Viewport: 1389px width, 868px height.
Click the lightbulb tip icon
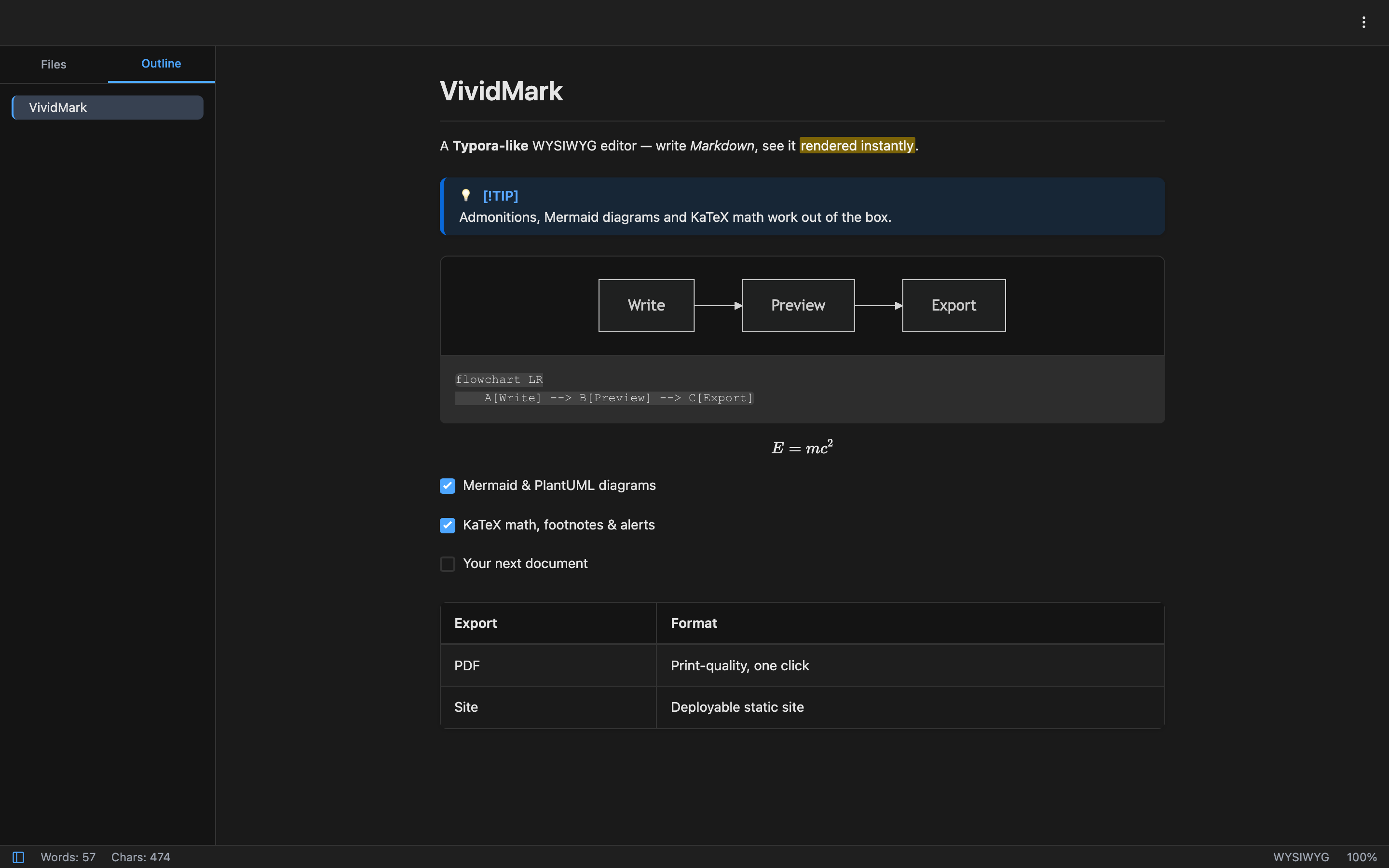click(465, 196)
